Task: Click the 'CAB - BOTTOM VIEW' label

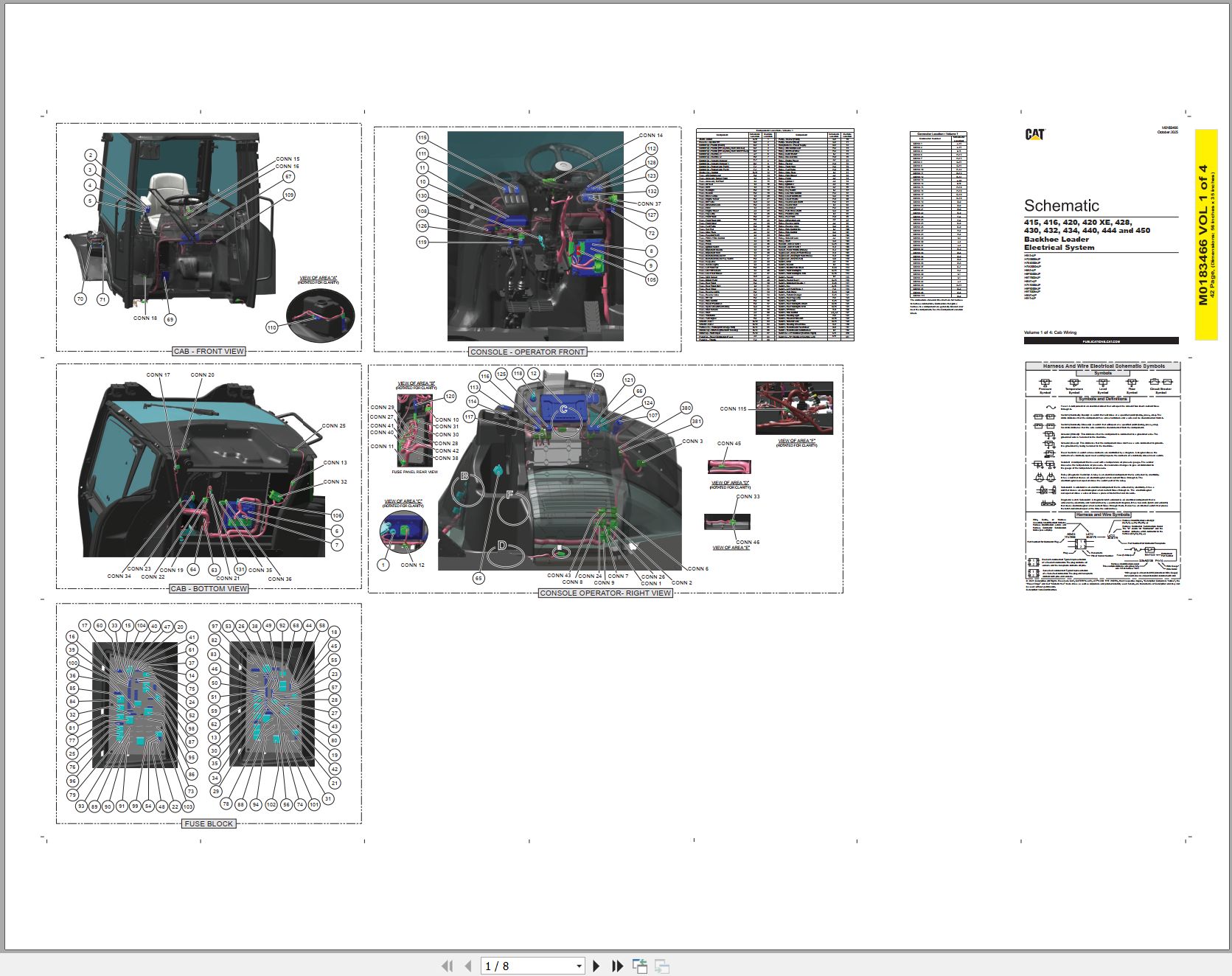Action: tap(209, 589)
